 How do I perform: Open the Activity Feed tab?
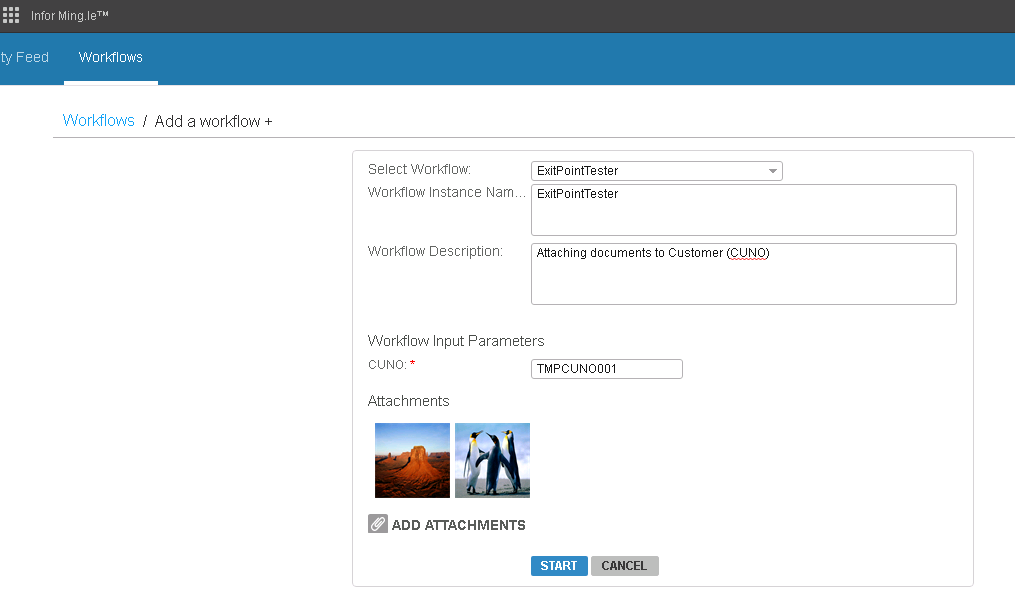pos(25,57)
